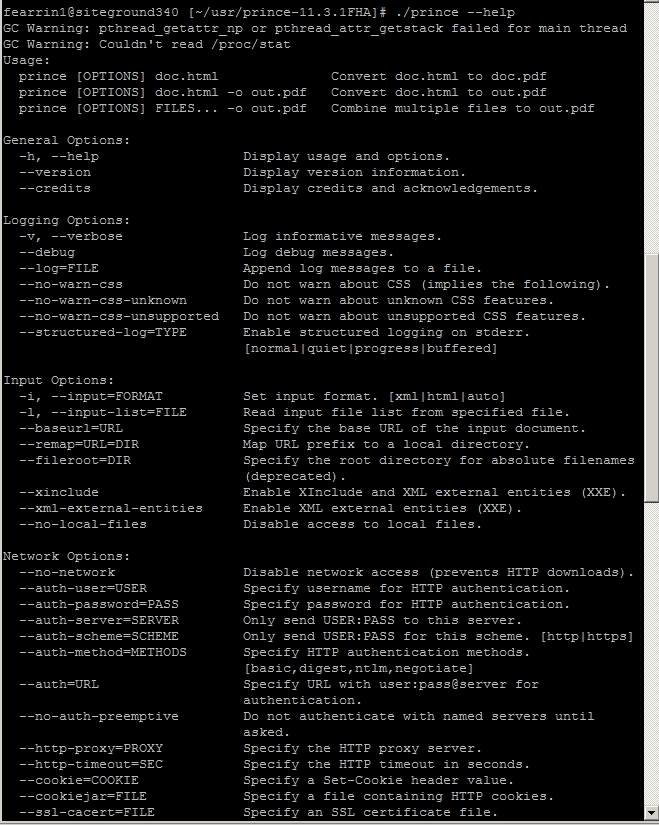This screenshot has height=826, width=659.
Task: Click scrollbar track below the thumb
Action: pyautogui.click(x=652, y=654)
